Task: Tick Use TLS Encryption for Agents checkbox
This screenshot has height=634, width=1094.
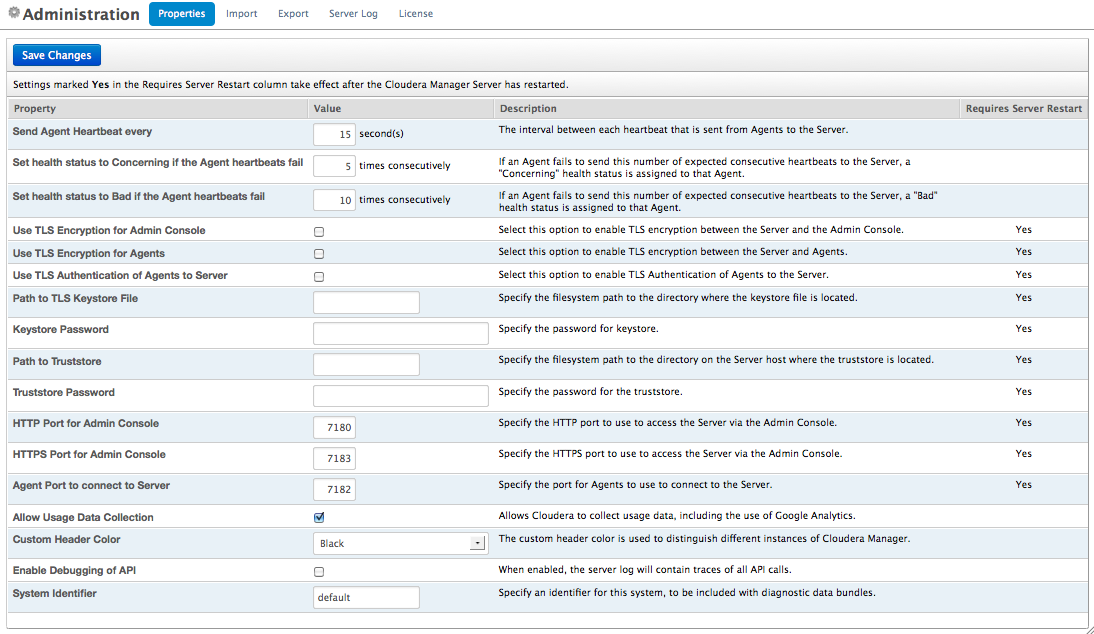Action: pyautogui.click(x=319, y=254)
